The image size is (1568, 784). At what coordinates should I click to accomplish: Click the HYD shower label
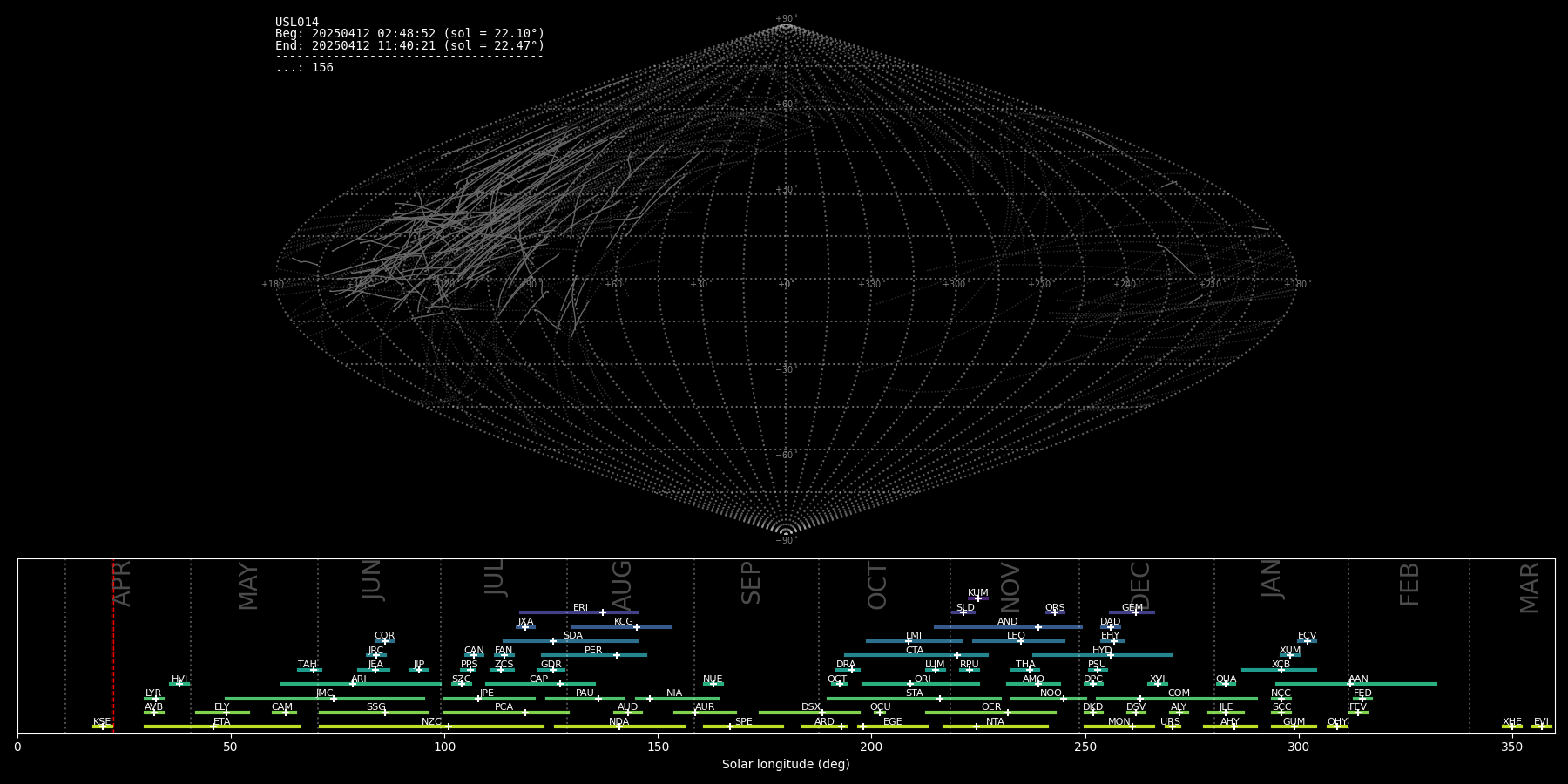[1102, 651]
